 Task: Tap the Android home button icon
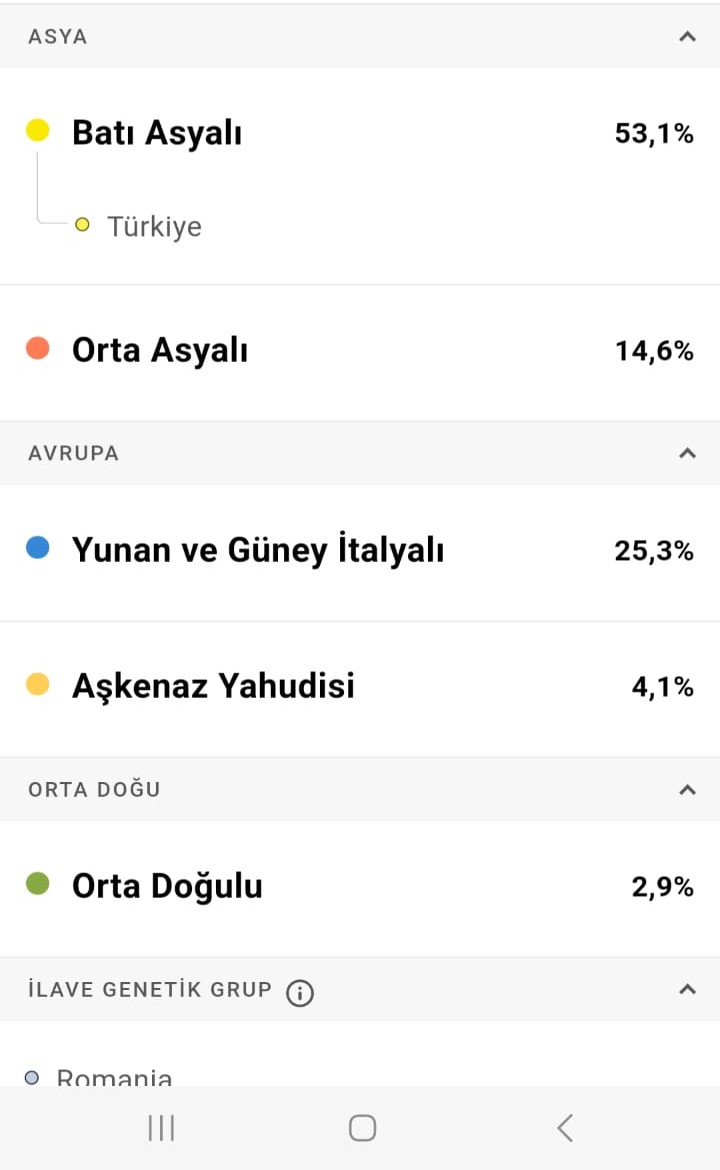coord(363,1127)
